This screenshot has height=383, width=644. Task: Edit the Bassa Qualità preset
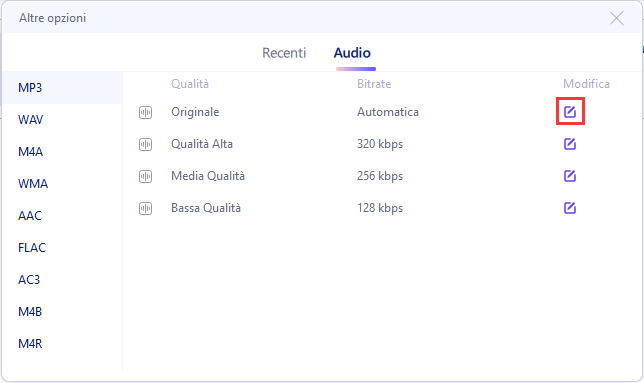[570, 208]
